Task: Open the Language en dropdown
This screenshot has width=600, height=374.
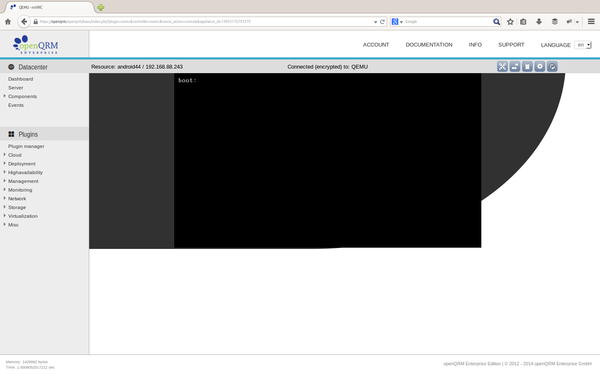Action: coord(583,45)
